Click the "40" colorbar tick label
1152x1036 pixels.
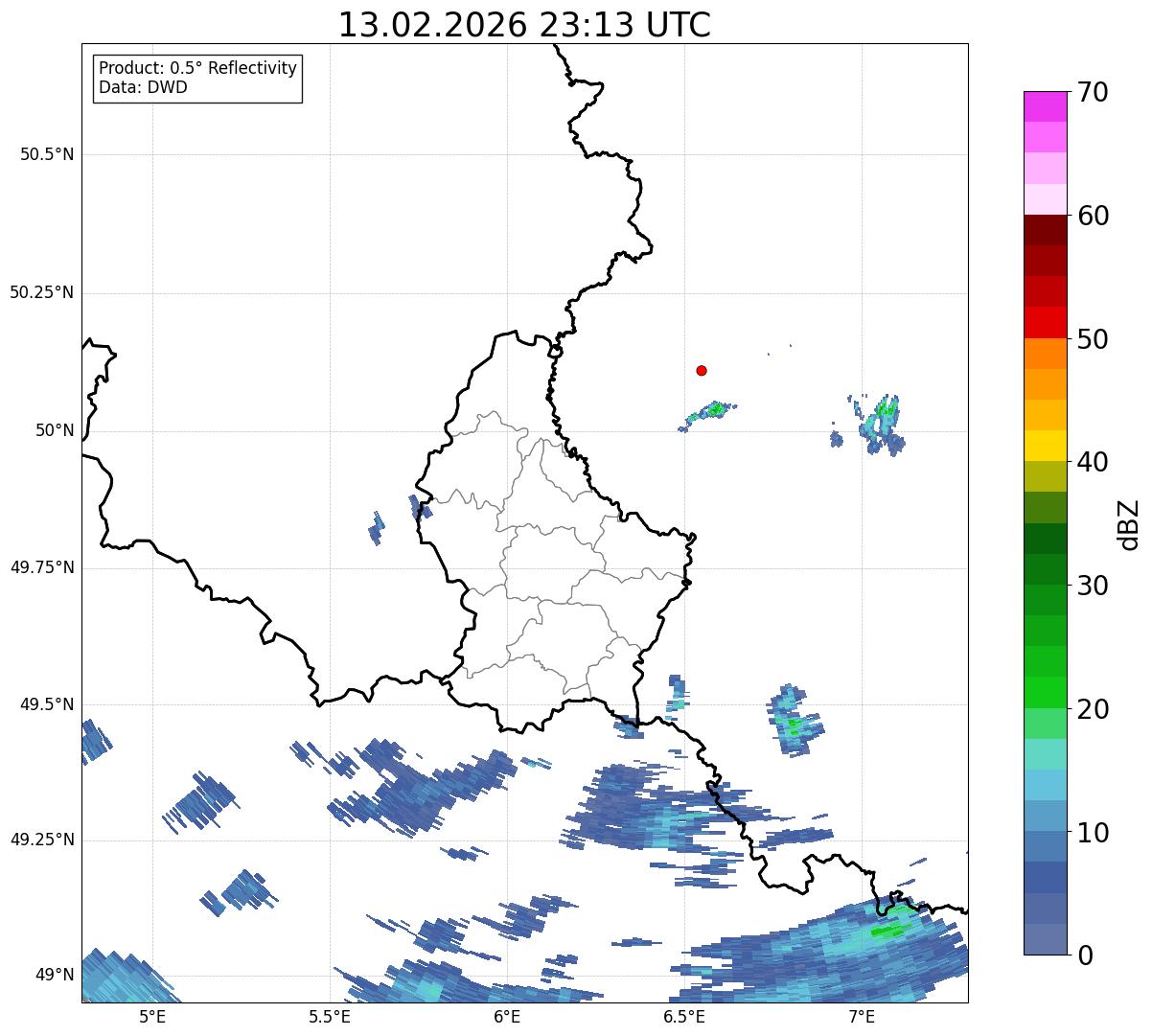click(x=1094, y=462)
